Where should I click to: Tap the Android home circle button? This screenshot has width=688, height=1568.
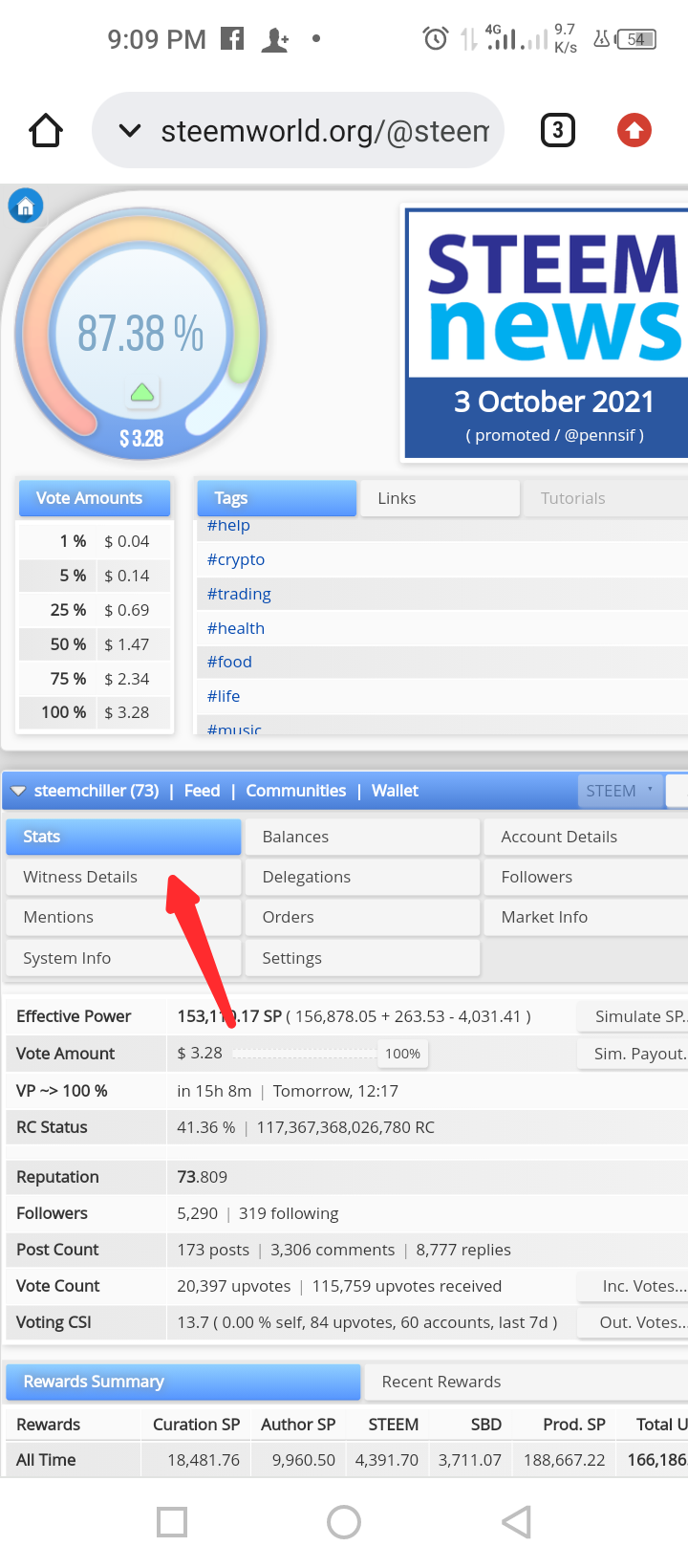(x=344, y=1521)
